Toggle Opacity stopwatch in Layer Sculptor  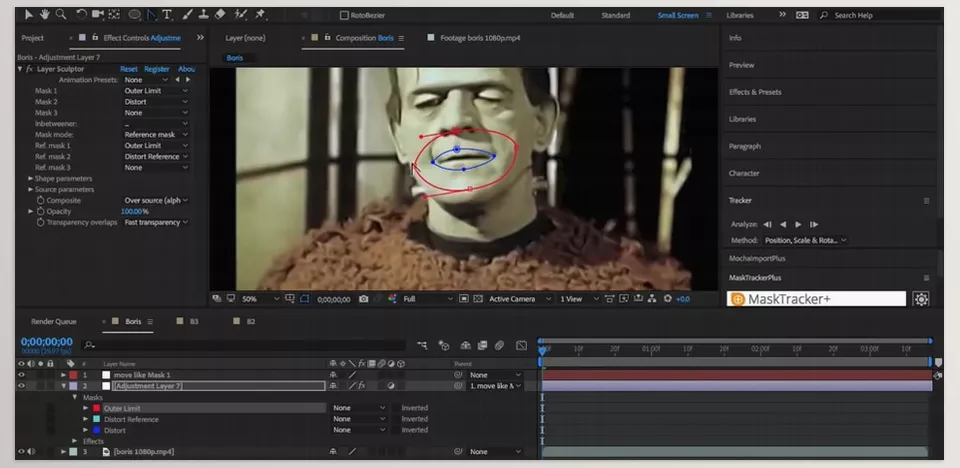click(40, 211)
